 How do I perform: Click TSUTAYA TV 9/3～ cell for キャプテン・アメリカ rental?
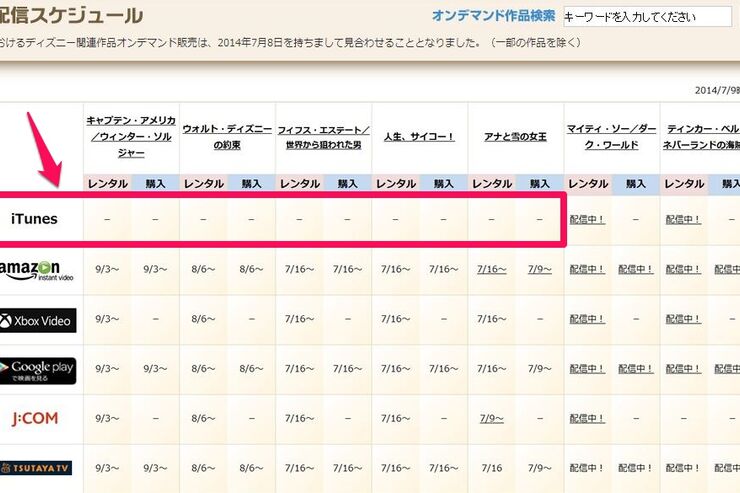pyautogui.click(x=107, y=468)
